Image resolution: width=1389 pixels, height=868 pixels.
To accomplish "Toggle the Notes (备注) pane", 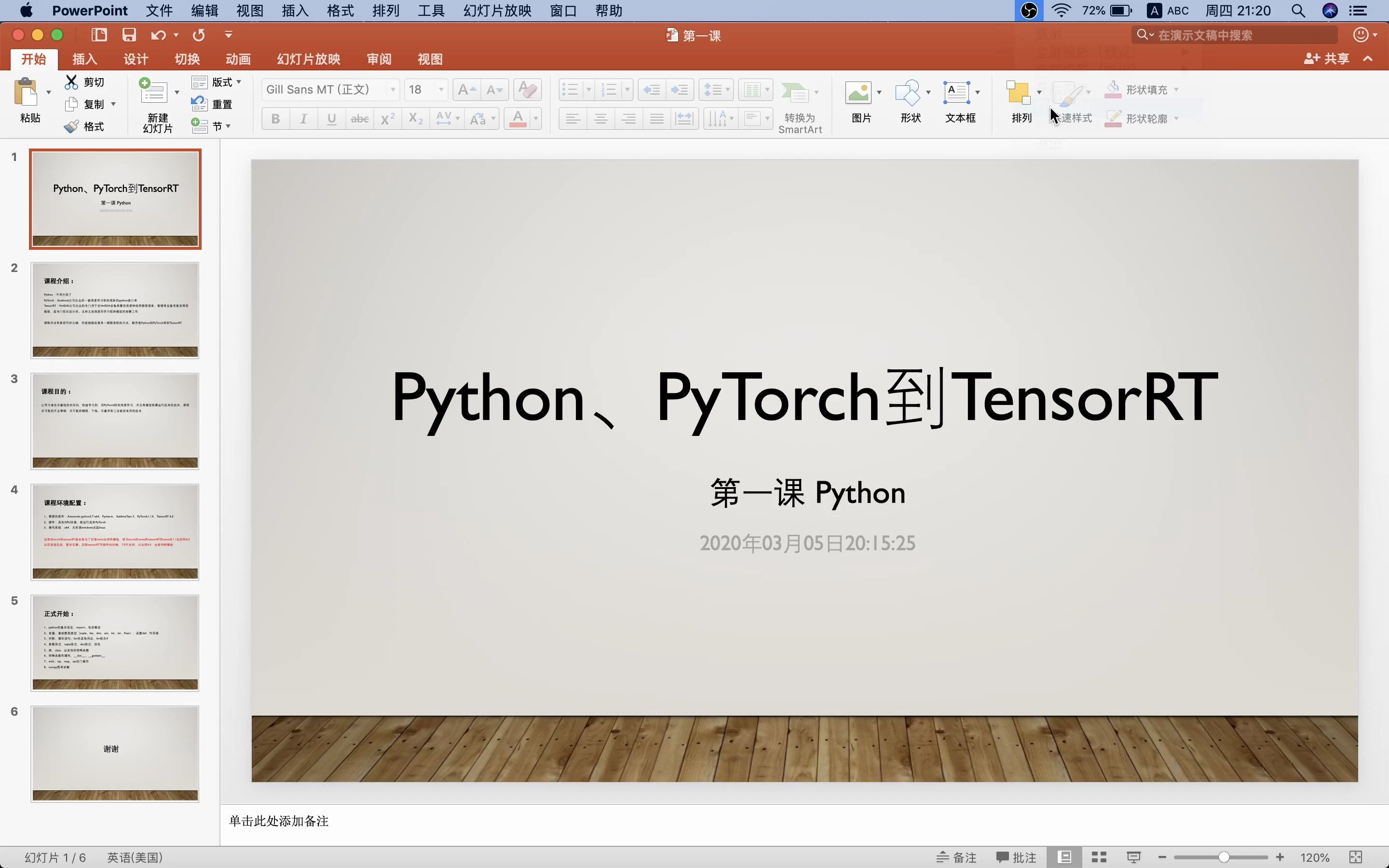I will click(956, 857).
